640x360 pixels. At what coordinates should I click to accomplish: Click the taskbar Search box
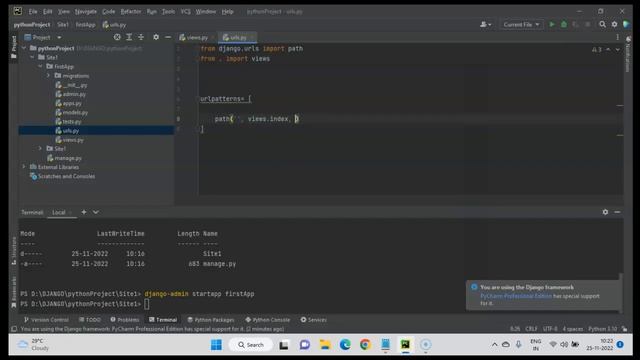(251, 345)
